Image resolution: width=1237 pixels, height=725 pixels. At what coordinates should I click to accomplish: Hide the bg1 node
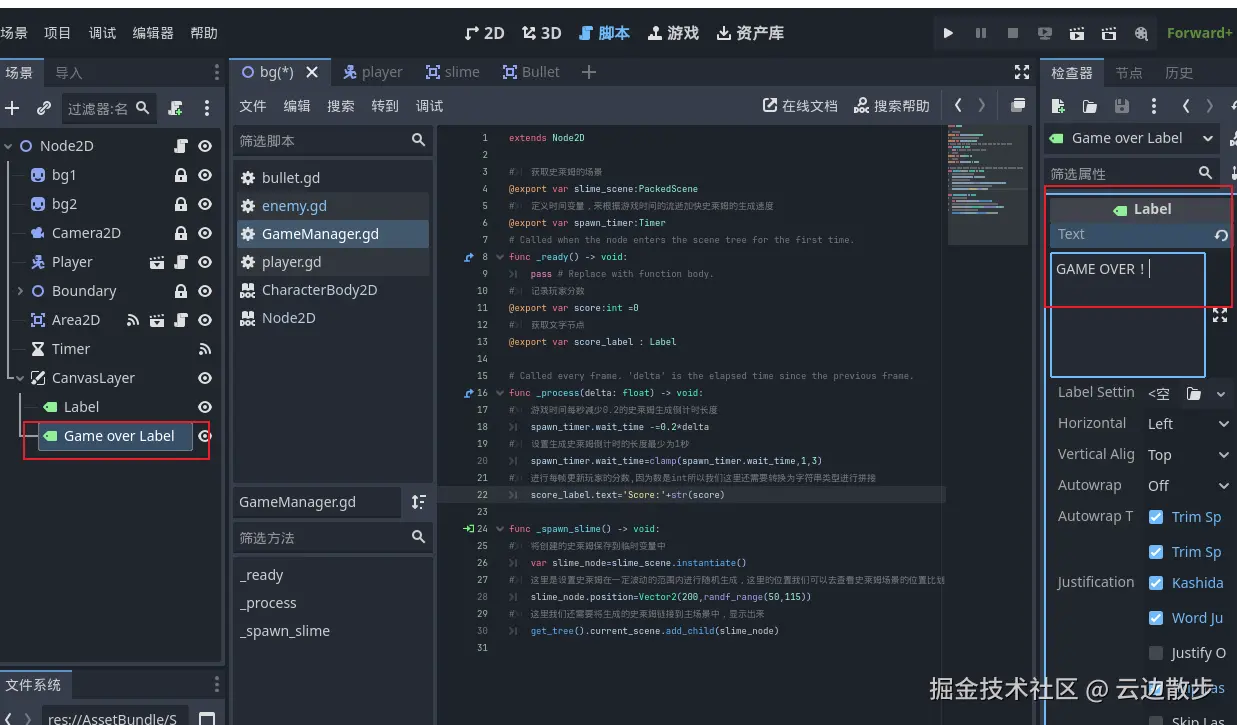[x=205, y=175]
